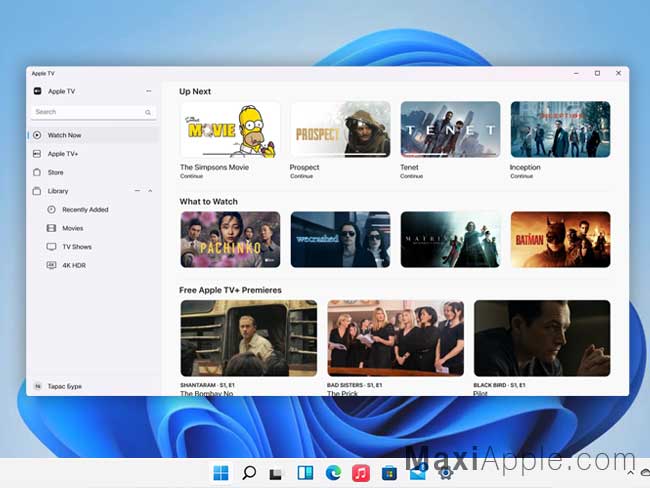Click the 4K HDR icon
This screenshot has width=650, height=488.
[x=51, y=265]
